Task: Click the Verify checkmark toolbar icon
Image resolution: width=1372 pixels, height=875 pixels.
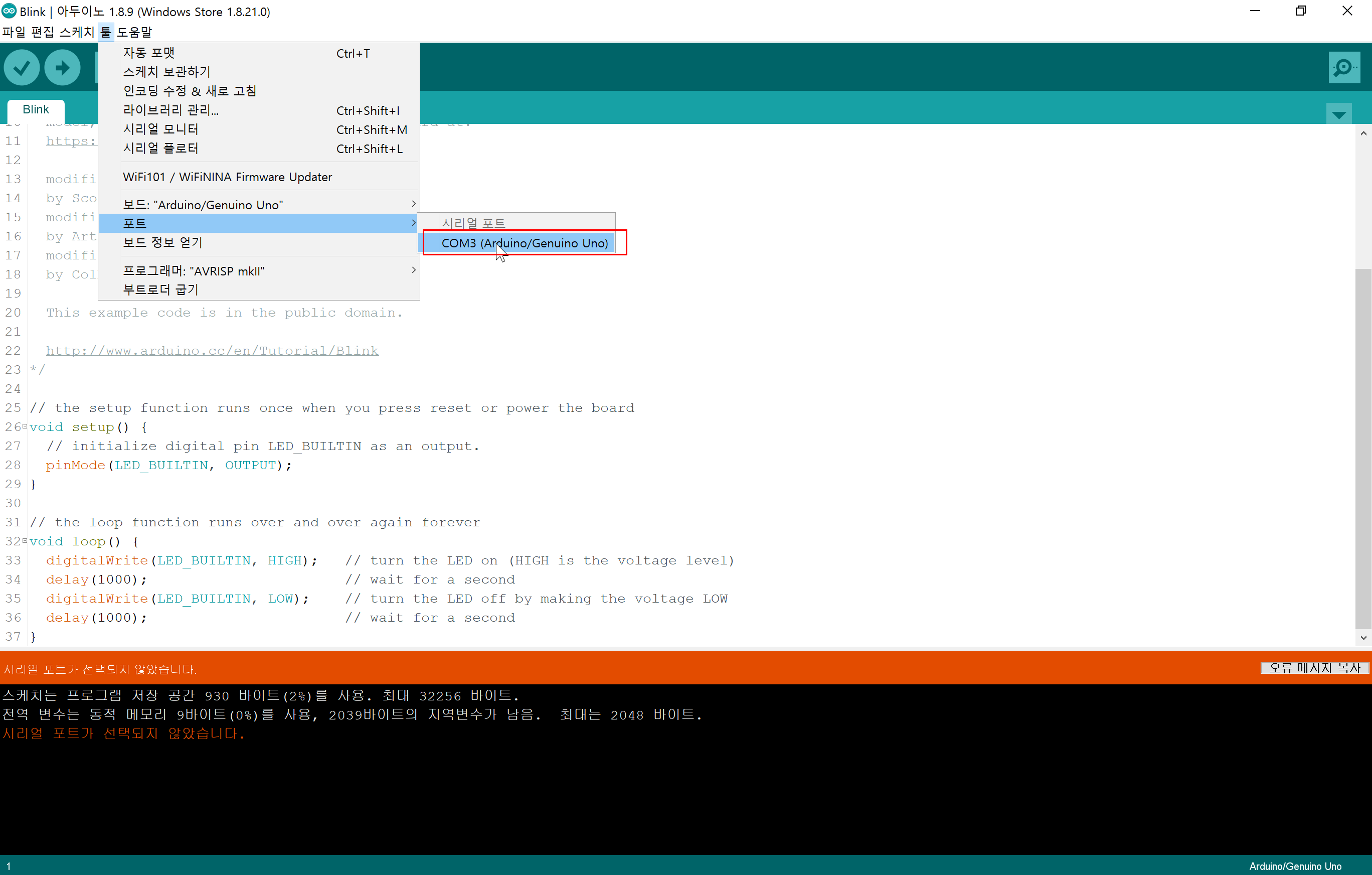Action: (x=22, y=68)
